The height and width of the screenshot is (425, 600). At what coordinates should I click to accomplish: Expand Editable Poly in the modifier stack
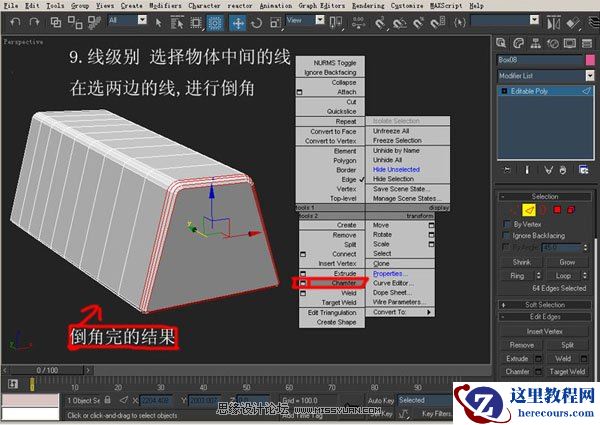tap(504, 91)
